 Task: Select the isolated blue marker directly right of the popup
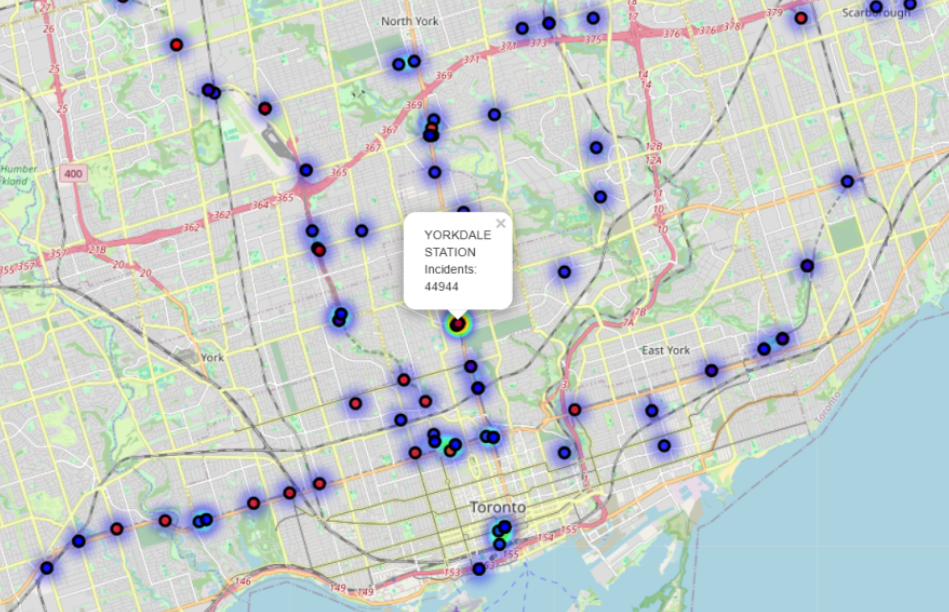tap(564, 272)
